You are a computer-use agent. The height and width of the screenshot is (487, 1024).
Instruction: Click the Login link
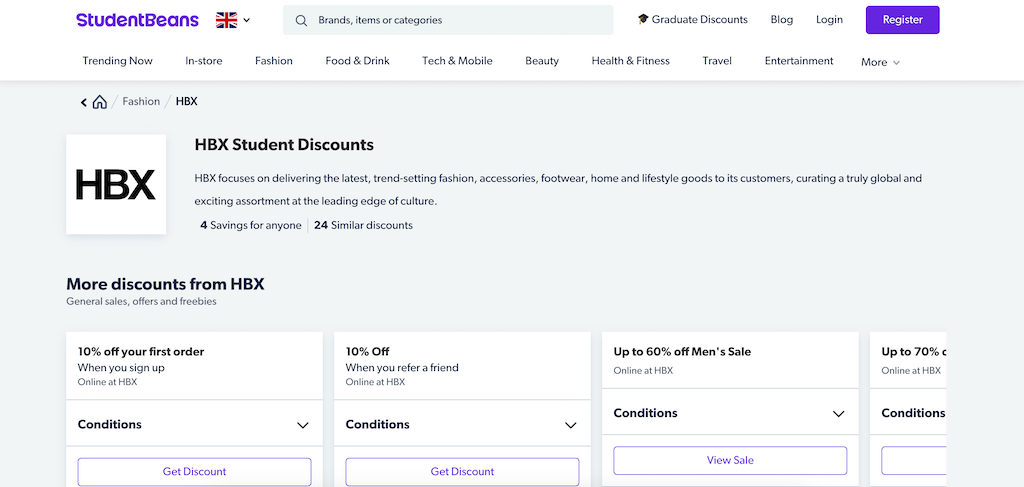pyautogui.click(x=829, y=20)
